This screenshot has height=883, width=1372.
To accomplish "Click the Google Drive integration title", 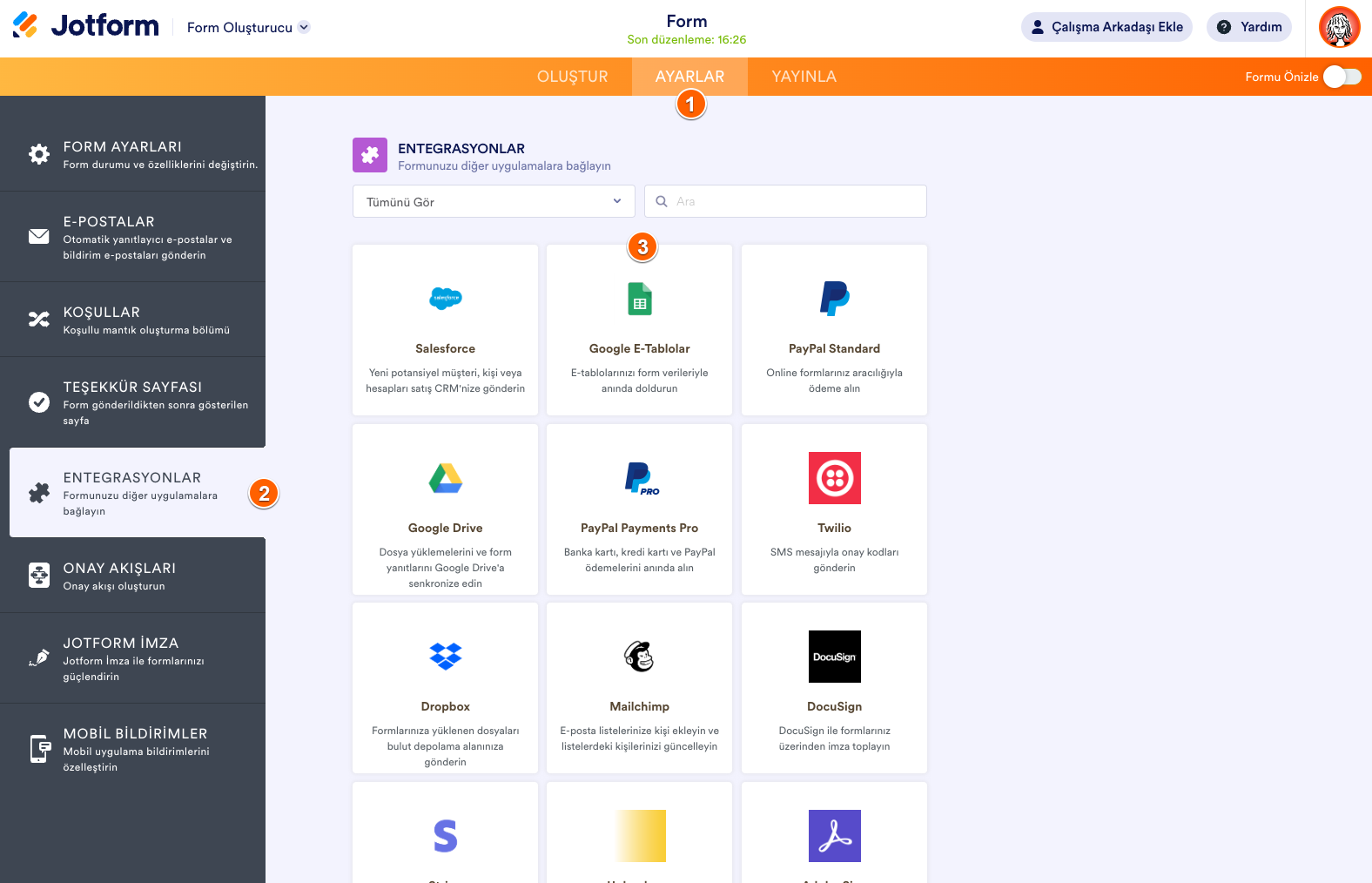I will point(446,528).
